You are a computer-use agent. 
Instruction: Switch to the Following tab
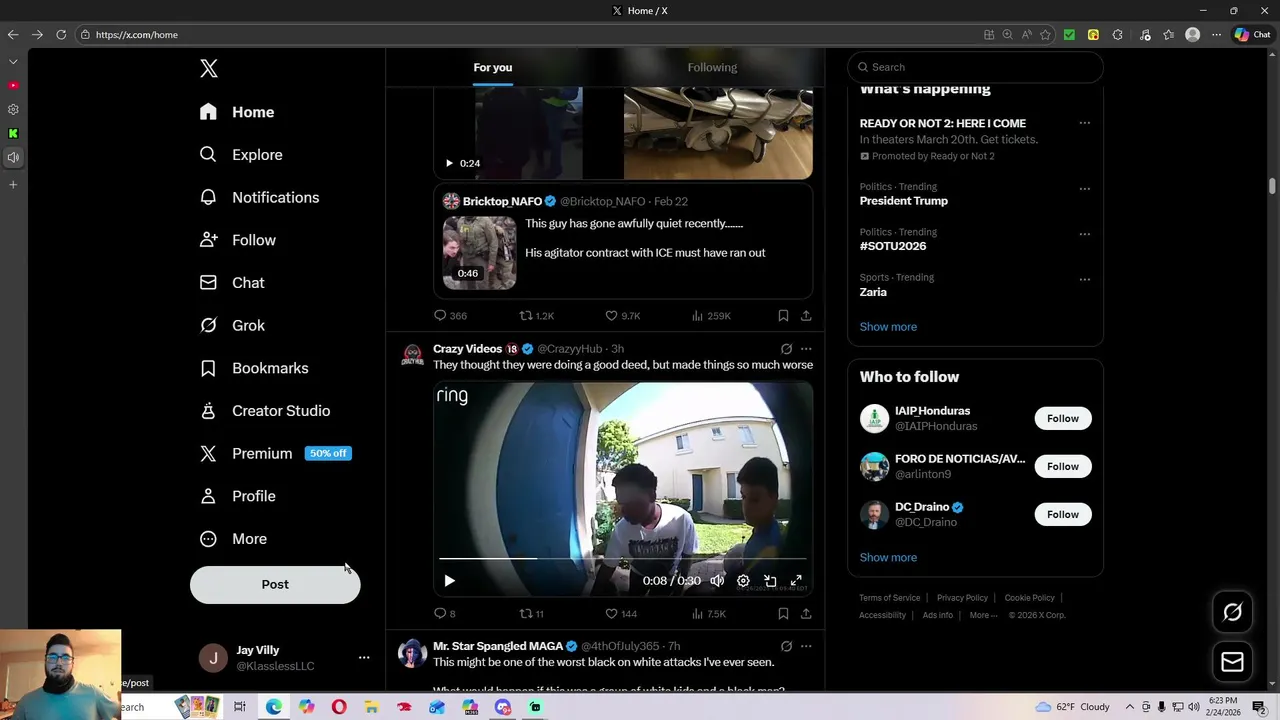pyautogui.click(x=712, y=67)
